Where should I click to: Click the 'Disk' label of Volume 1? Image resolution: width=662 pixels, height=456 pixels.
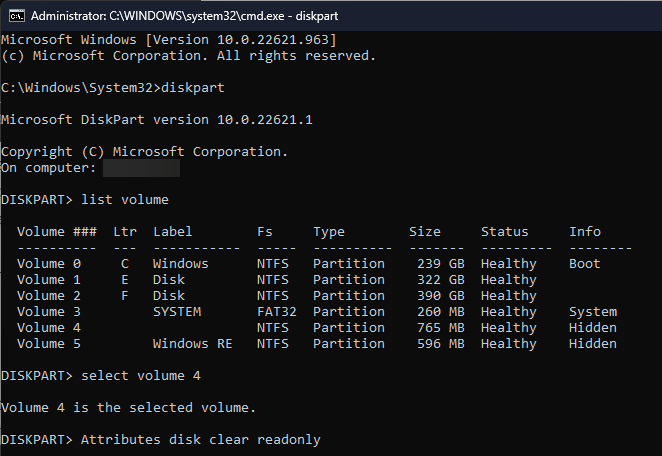[169, 280]
